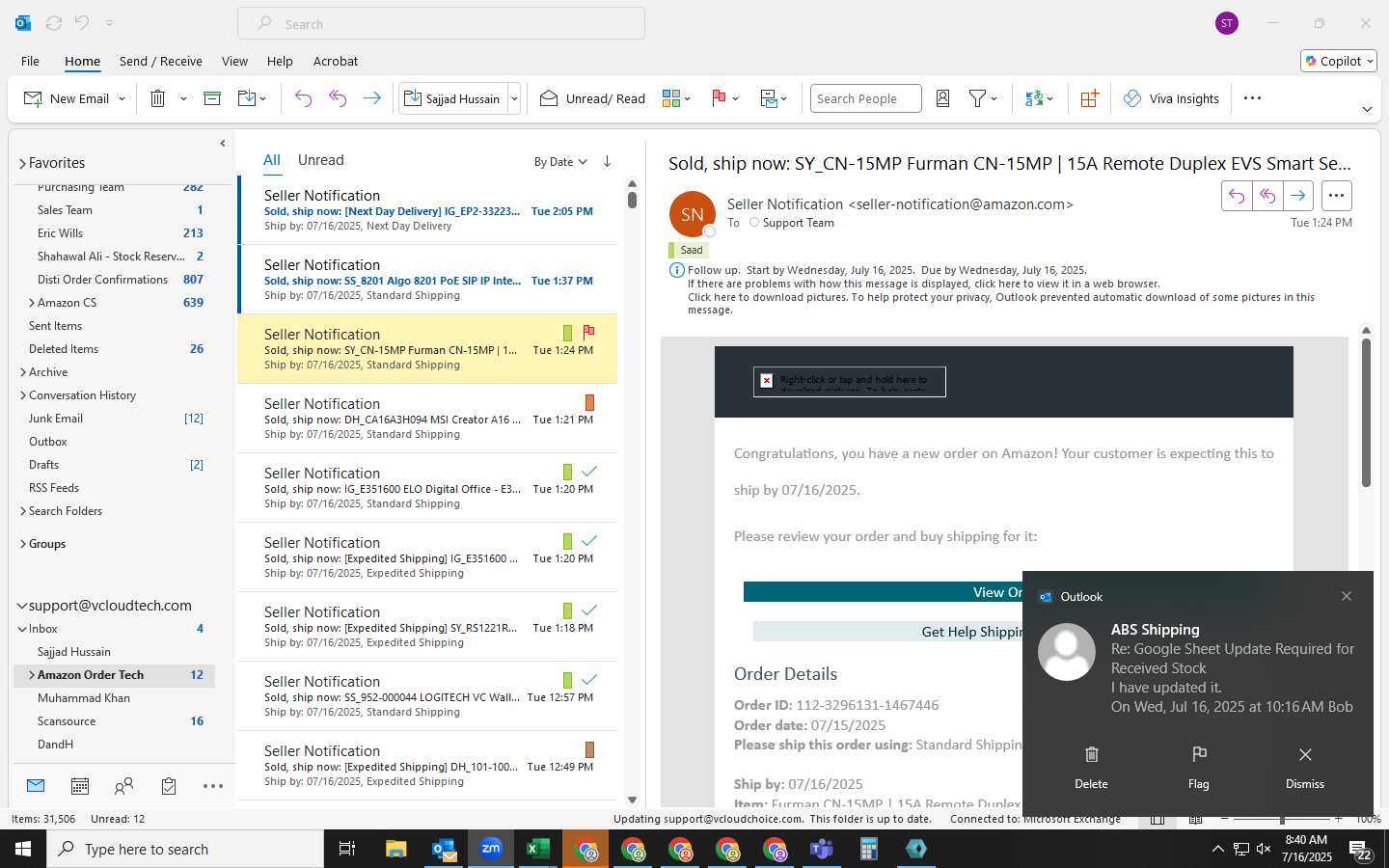
Task: Click the Copilot button
Action: click(1338, 61)
